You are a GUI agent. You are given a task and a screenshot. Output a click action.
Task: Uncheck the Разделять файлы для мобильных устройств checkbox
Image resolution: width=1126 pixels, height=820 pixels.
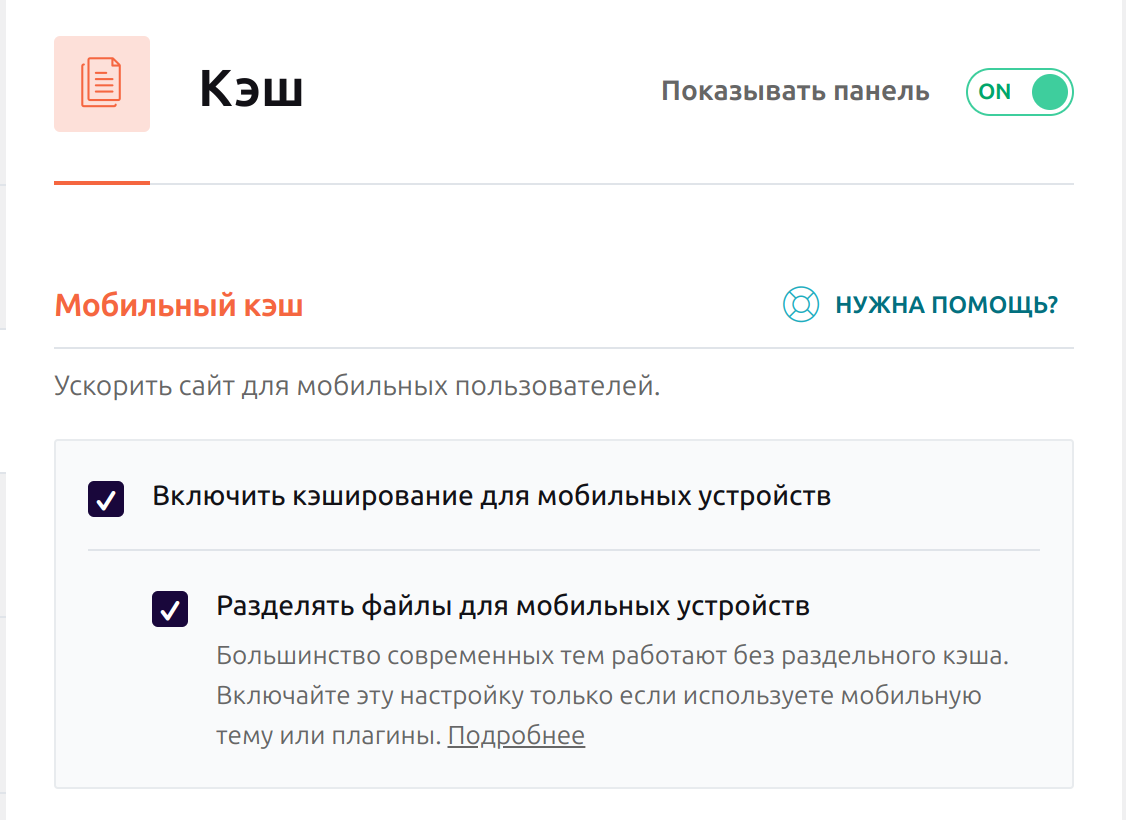coord(170,608)
